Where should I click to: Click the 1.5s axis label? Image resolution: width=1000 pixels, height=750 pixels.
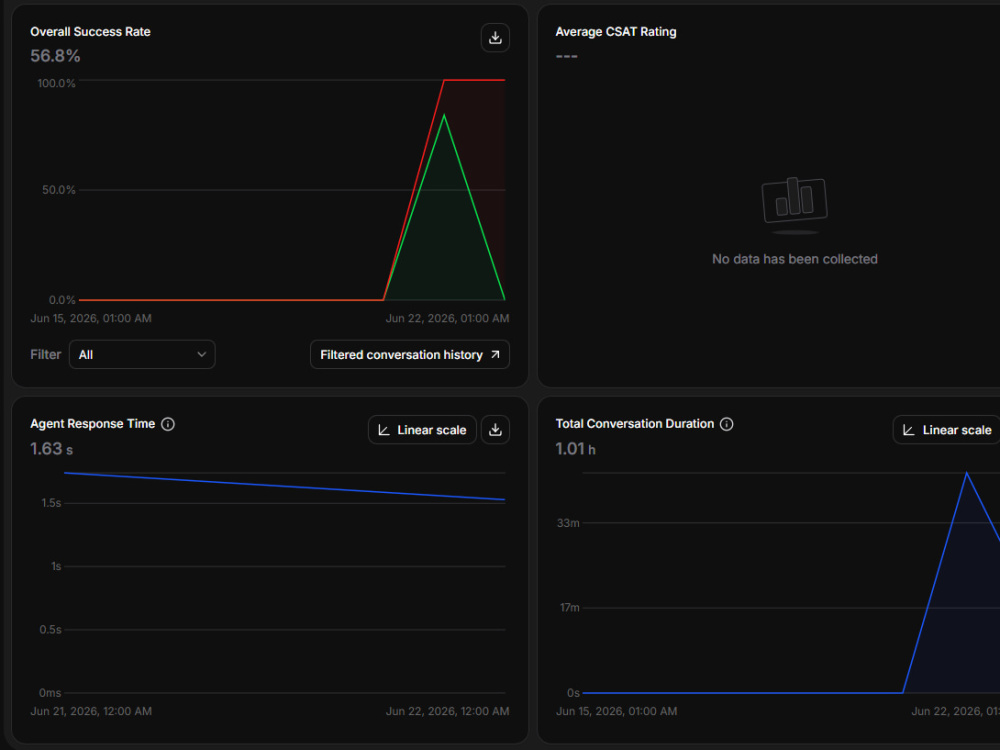pos(51,503)
